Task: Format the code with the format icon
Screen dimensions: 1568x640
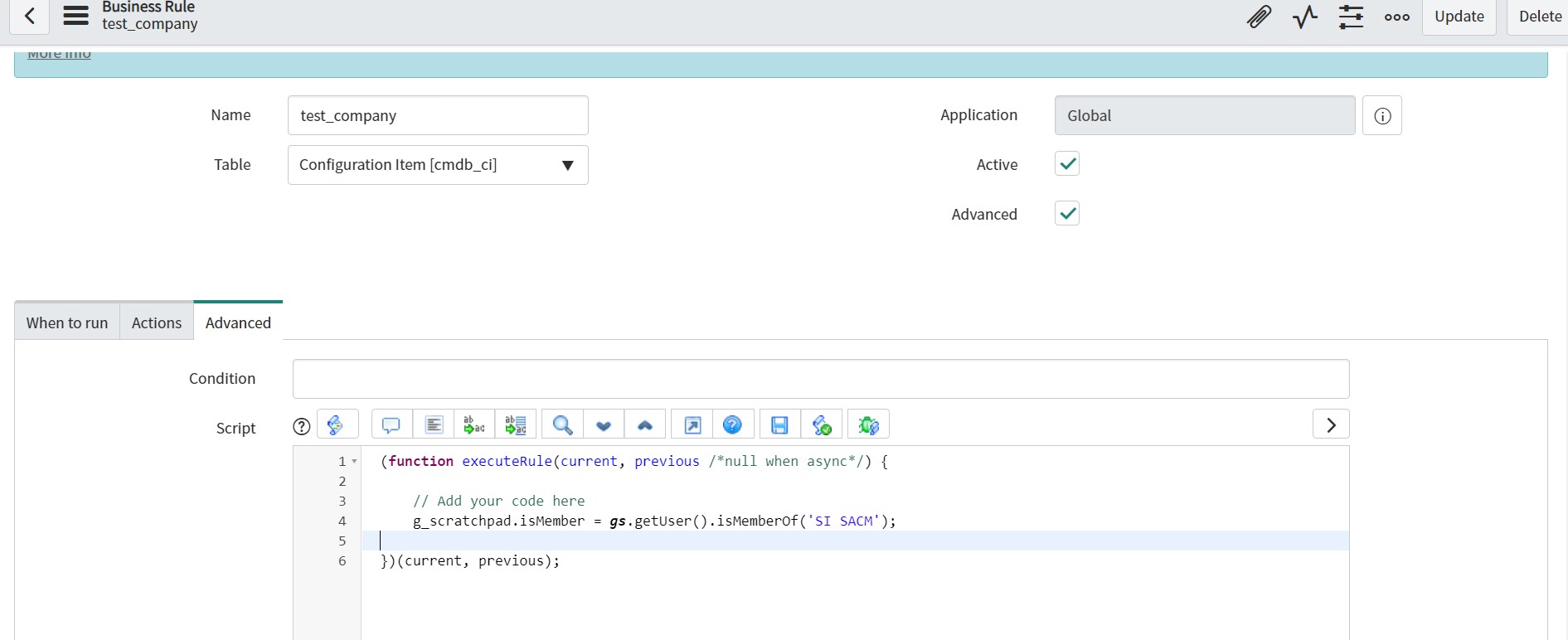Action: pos(434,424)
